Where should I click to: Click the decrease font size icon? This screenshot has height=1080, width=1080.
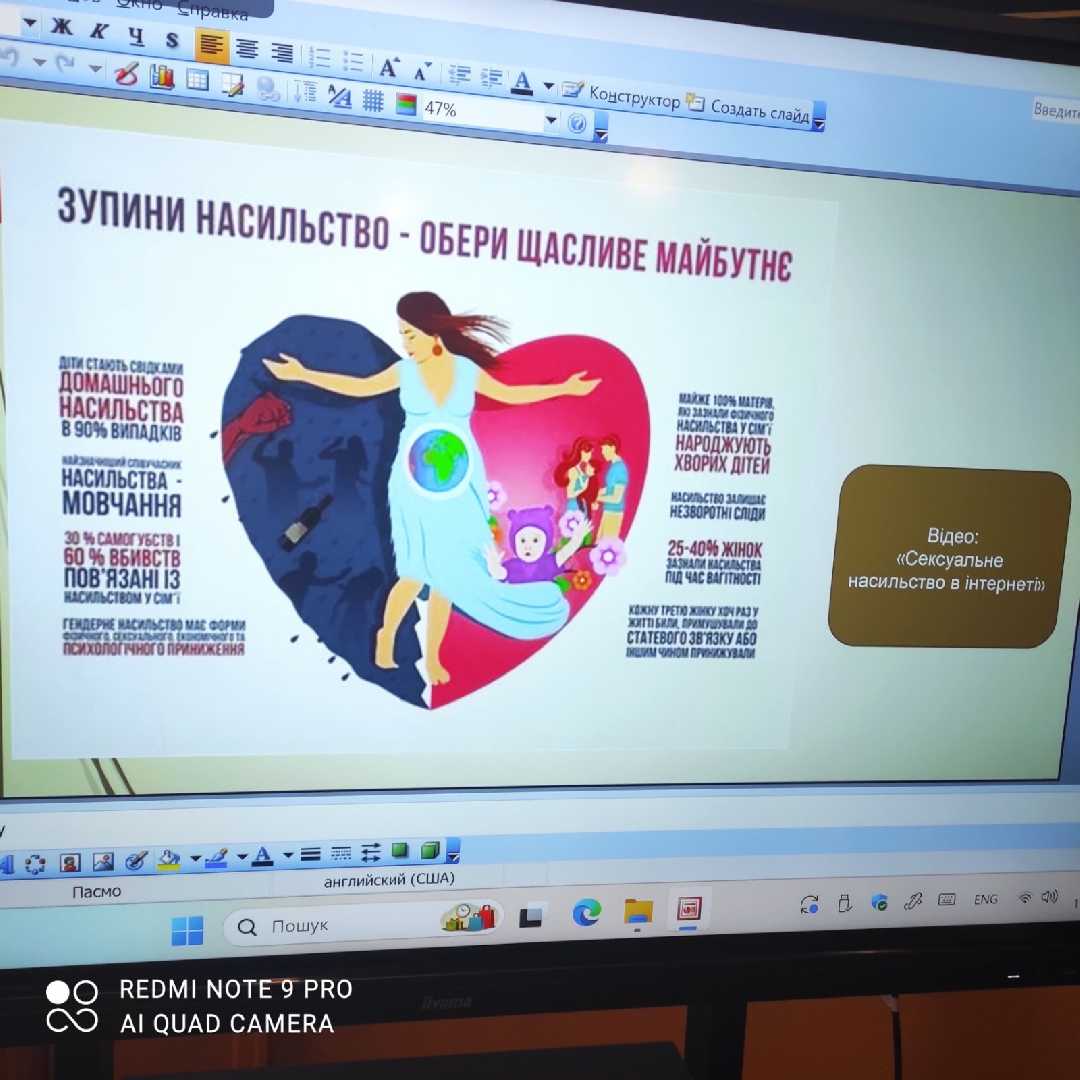point(422,71)
